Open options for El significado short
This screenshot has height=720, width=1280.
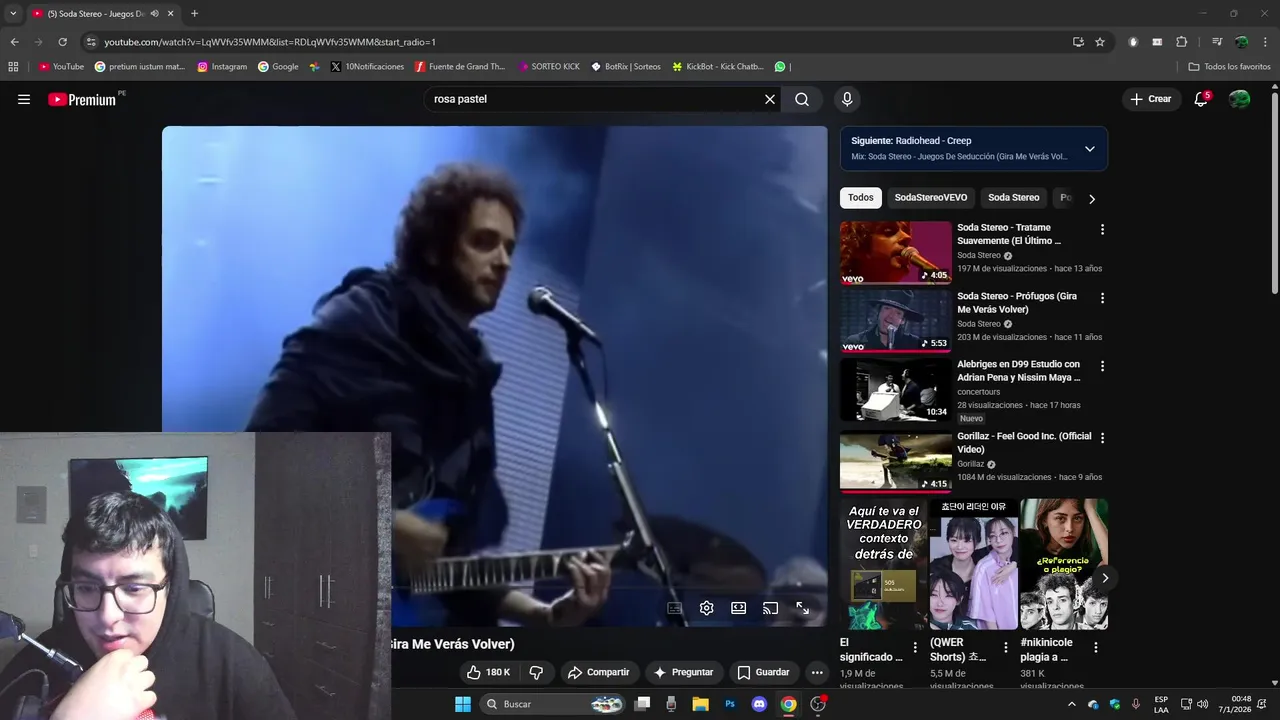(915, 648)
